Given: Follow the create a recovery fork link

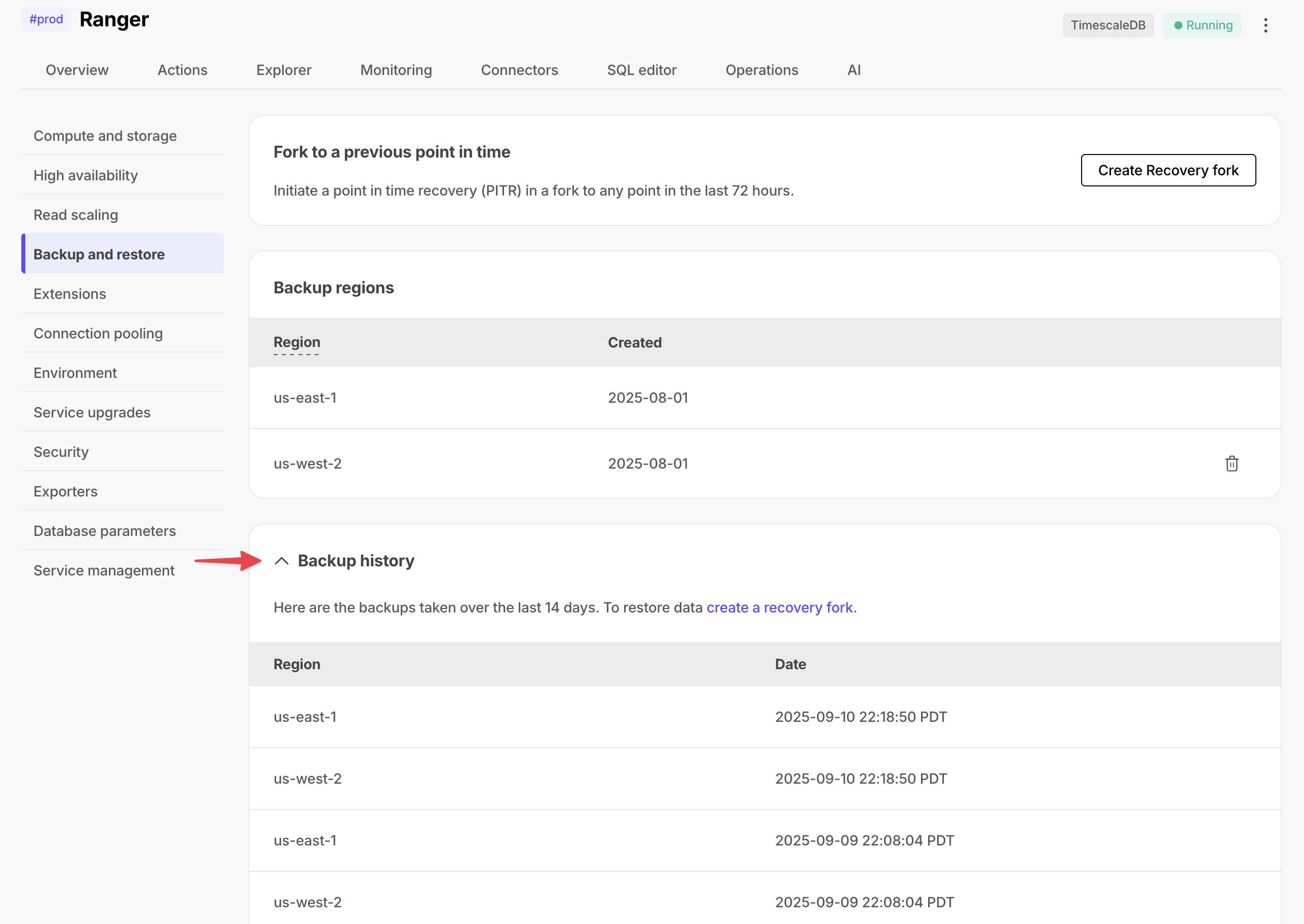Looking at the screenshot, I should 781,608.
